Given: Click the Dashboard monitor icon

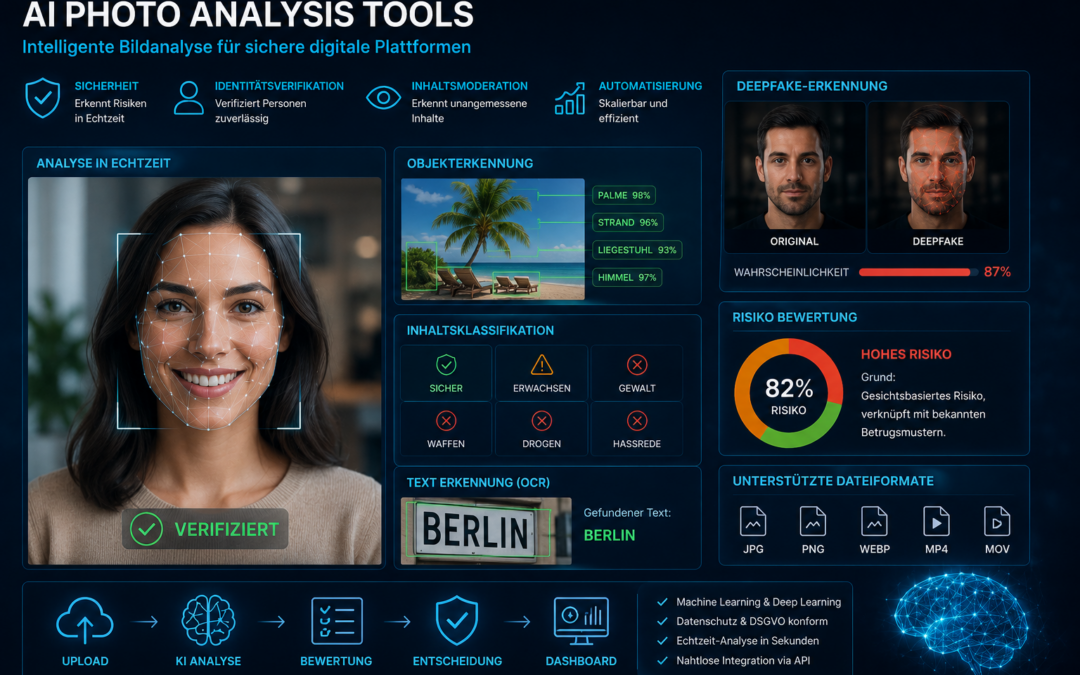Looking at the screenshot, I should [581, 621].
